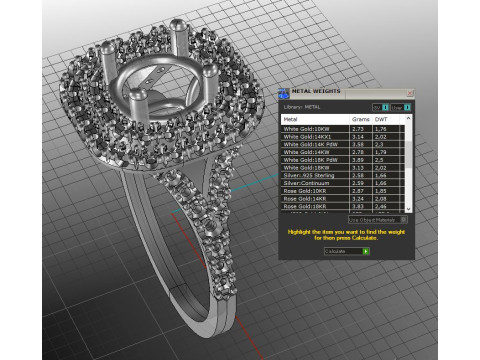Screen dimensions: 480x360
Task: Select the White Gold:14K PdW row
Action: click(343, 144)
